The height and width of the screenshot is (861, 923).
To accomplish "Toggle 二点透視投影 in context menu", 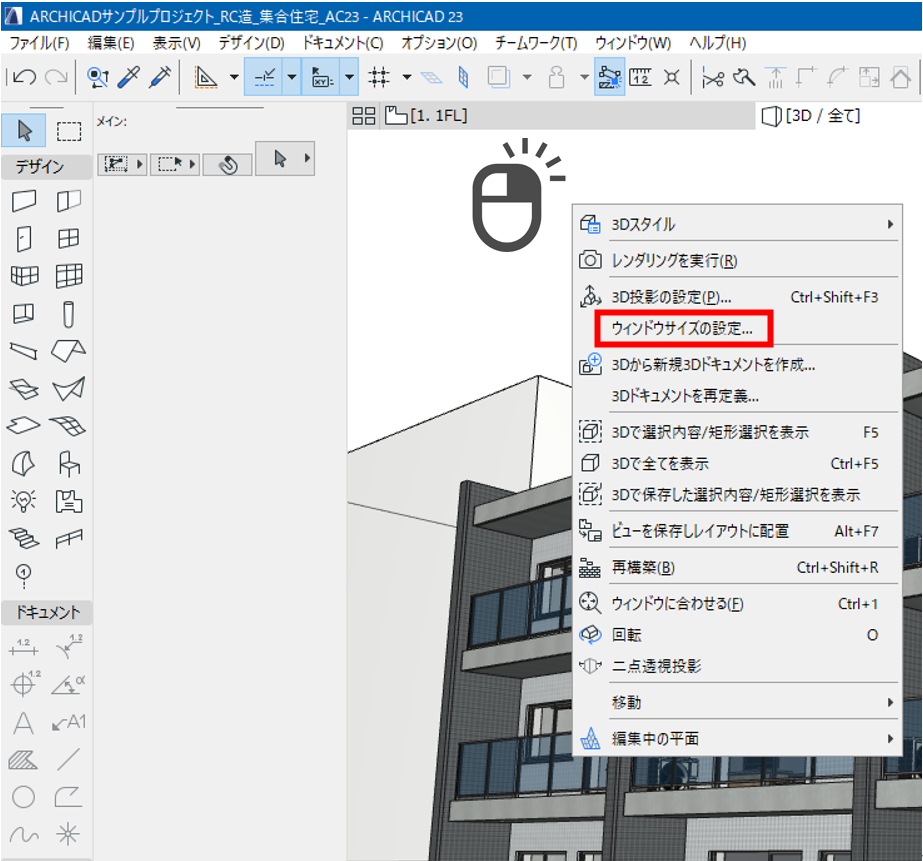I will coord(738,666).
